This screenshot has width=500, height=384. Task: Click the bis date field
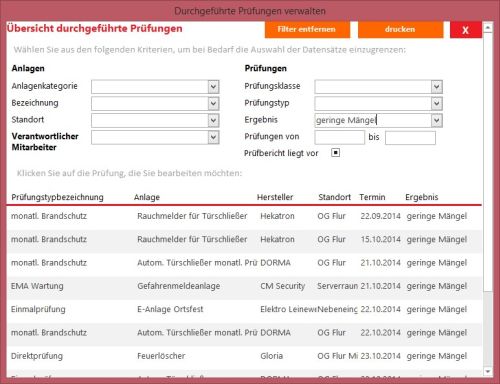410,138
